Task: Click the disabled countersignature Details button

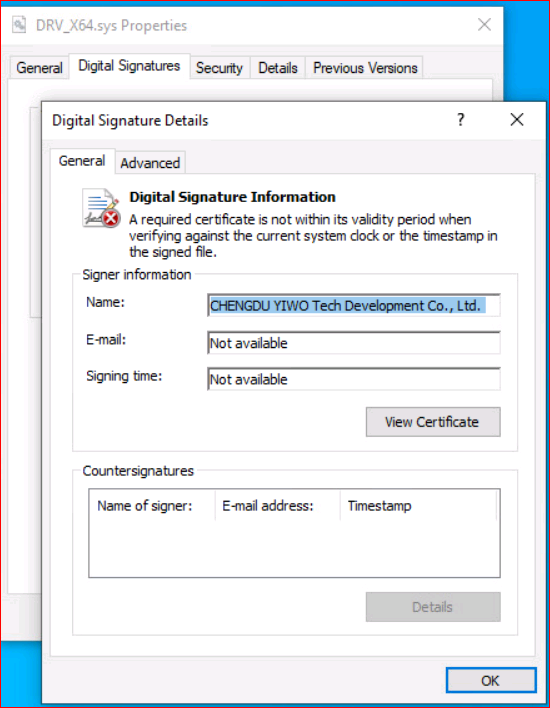Action: (x=433, y=607)
